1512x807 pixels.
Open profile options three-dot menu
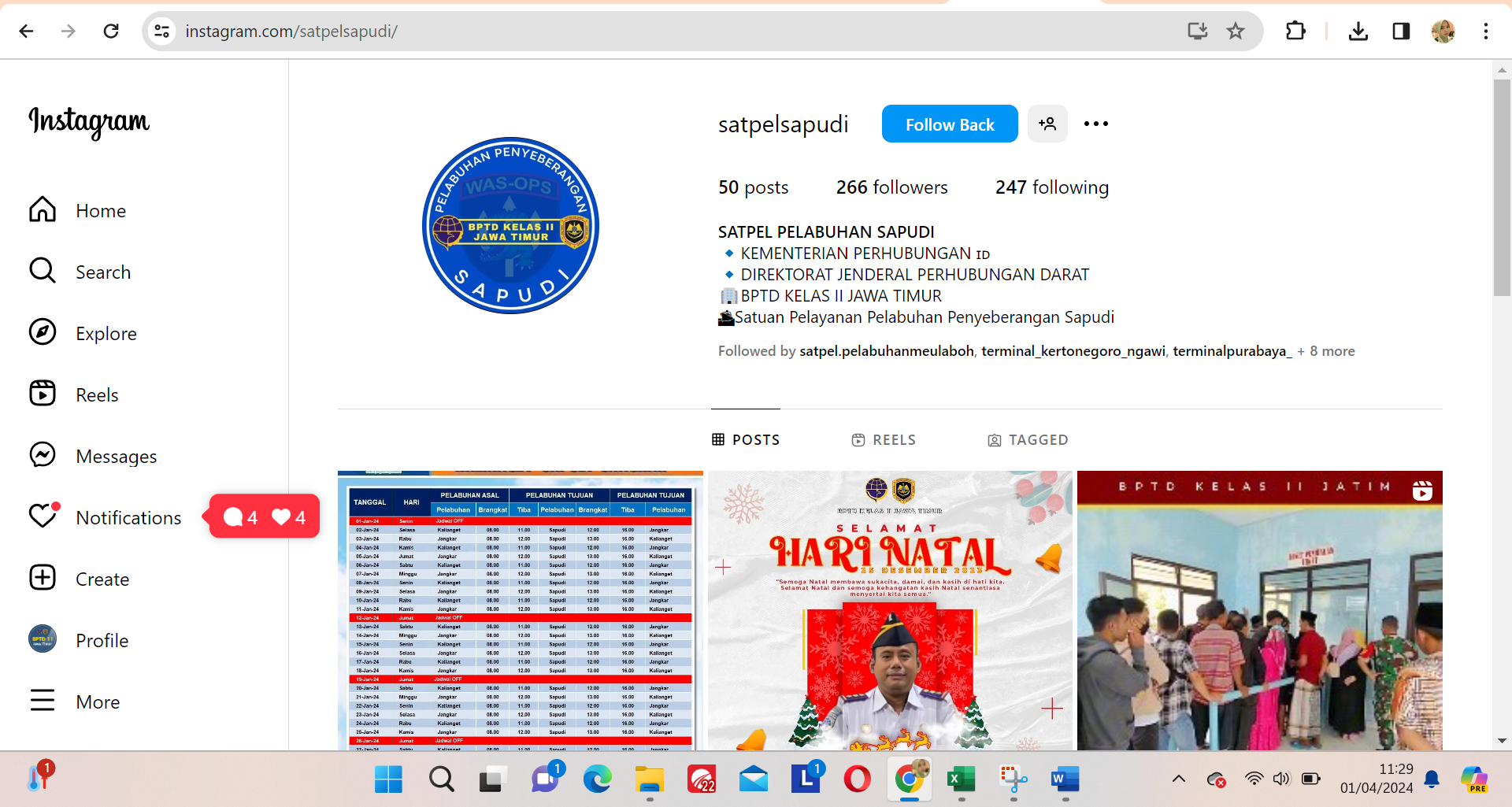pyautogui.click(x=1095, y=124)
